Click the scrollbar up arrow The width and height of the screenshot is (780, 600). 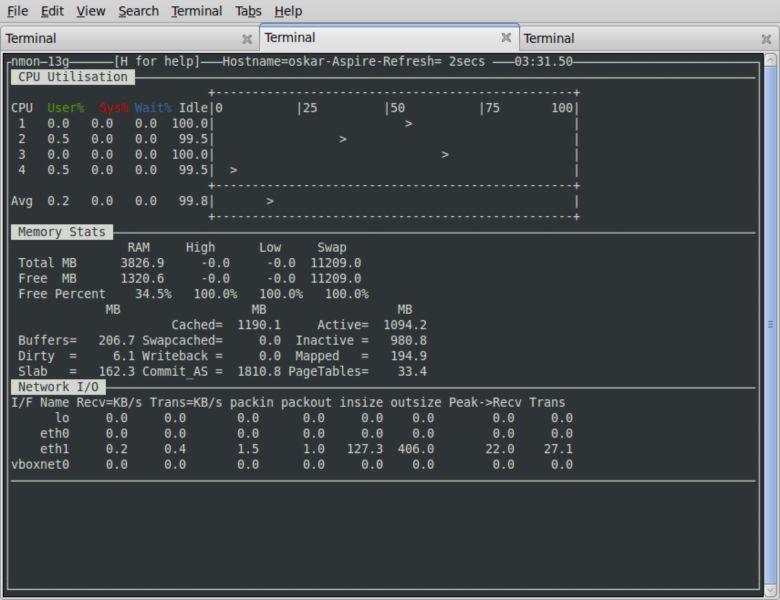[771, 59]
